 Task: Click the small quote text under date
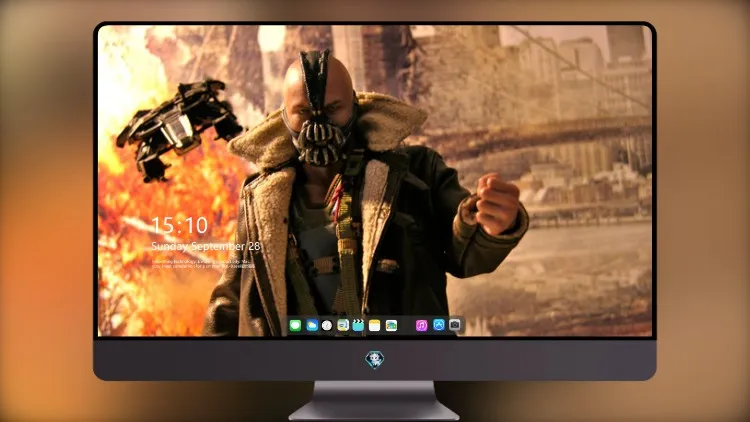pyautogui.click(x=203, y=264)
